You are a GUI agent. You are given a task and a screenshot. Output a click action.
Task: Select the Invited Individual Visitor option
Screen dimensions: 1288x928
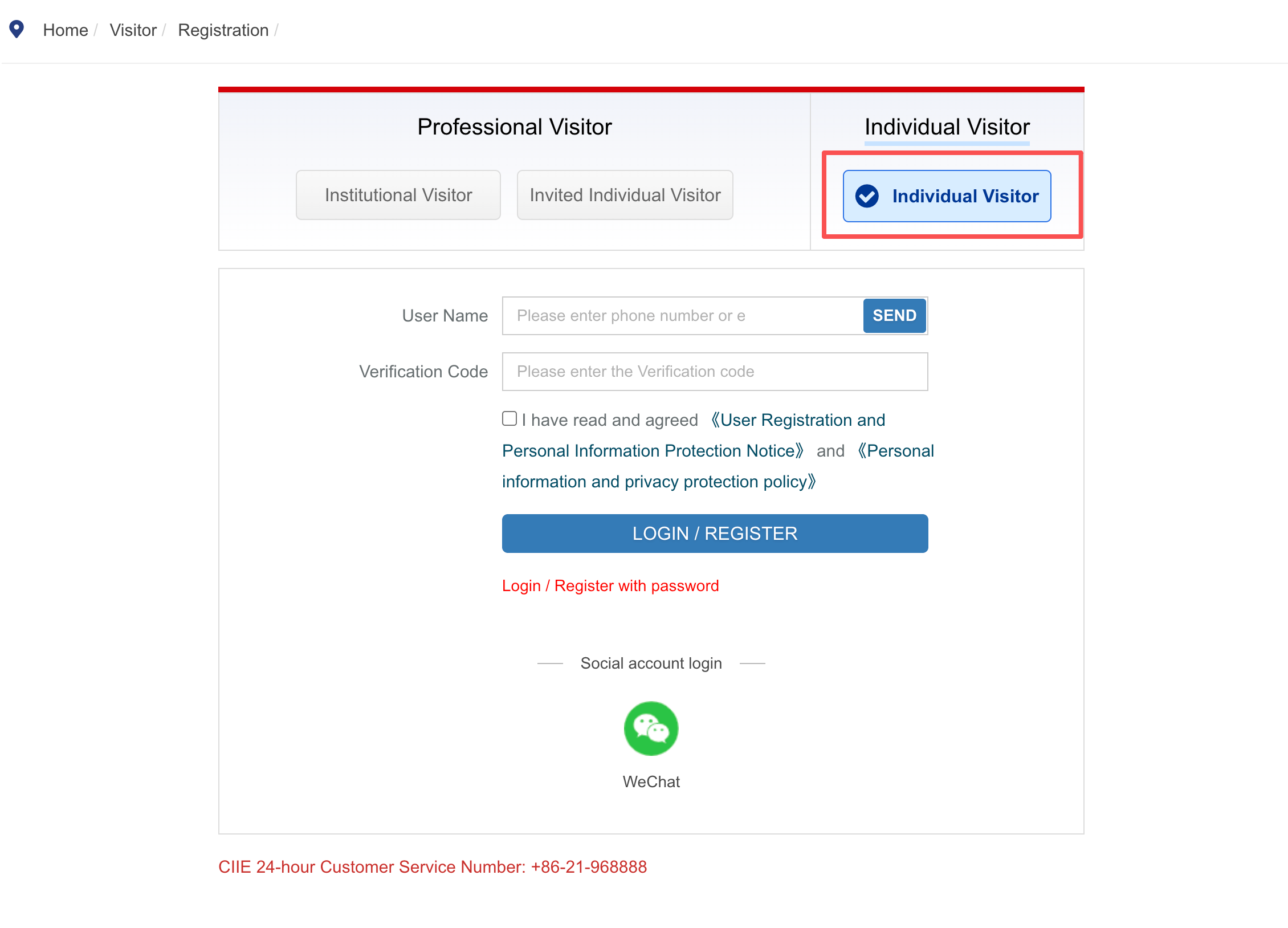tap(625, 195)
